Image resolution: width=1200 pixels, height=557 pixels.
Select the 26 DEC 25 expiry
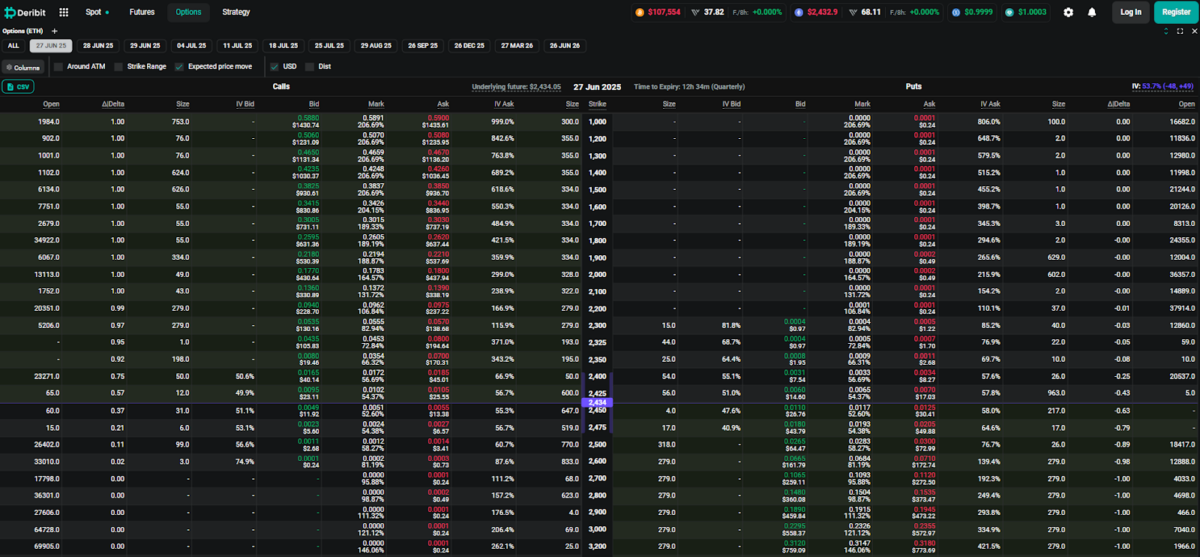[x=470, y=46]
